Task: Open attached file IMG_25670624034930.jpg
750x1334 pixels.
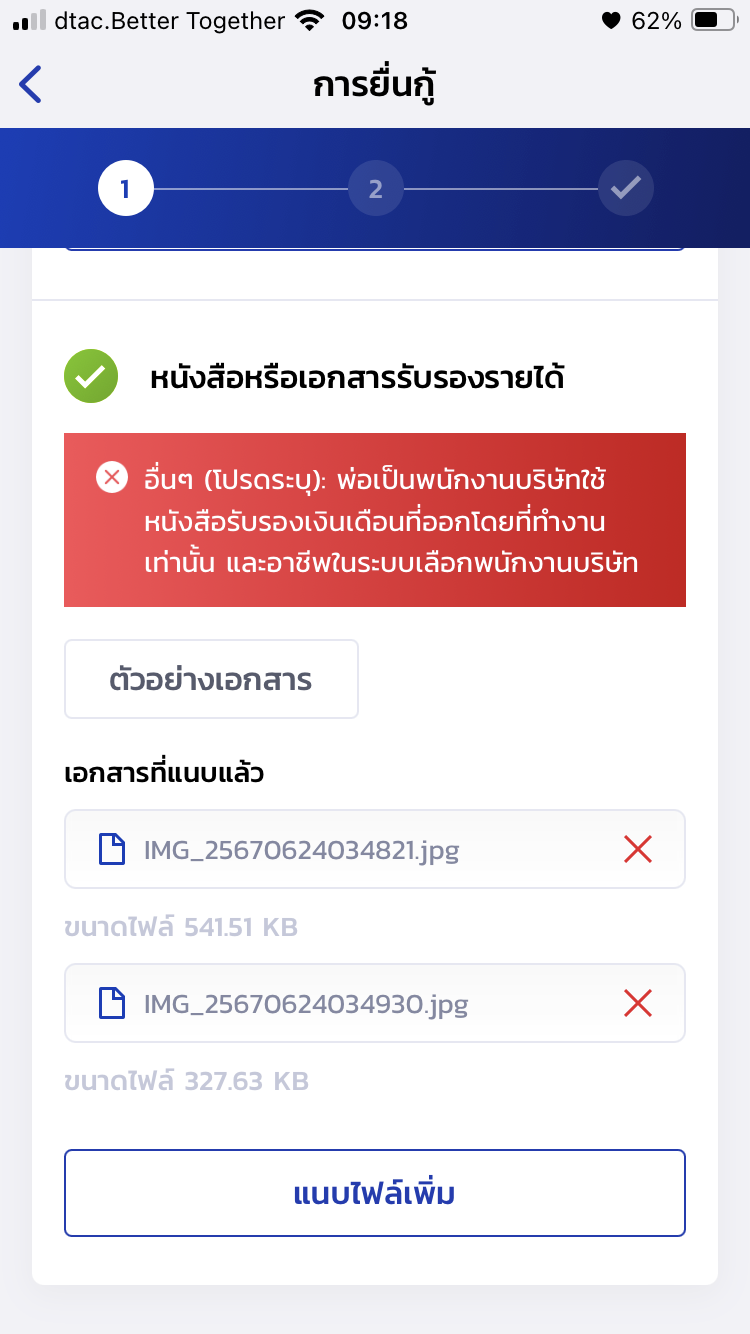Action: click(x=305, y=1003)
